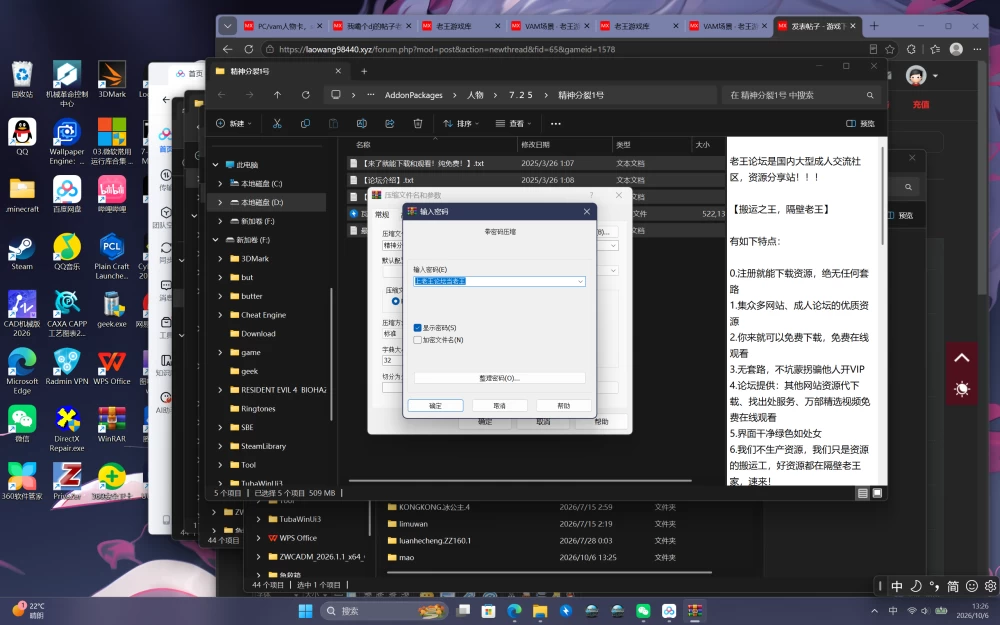Toggle the 预览 preview pane button
1000x625 pixels.
860,124
